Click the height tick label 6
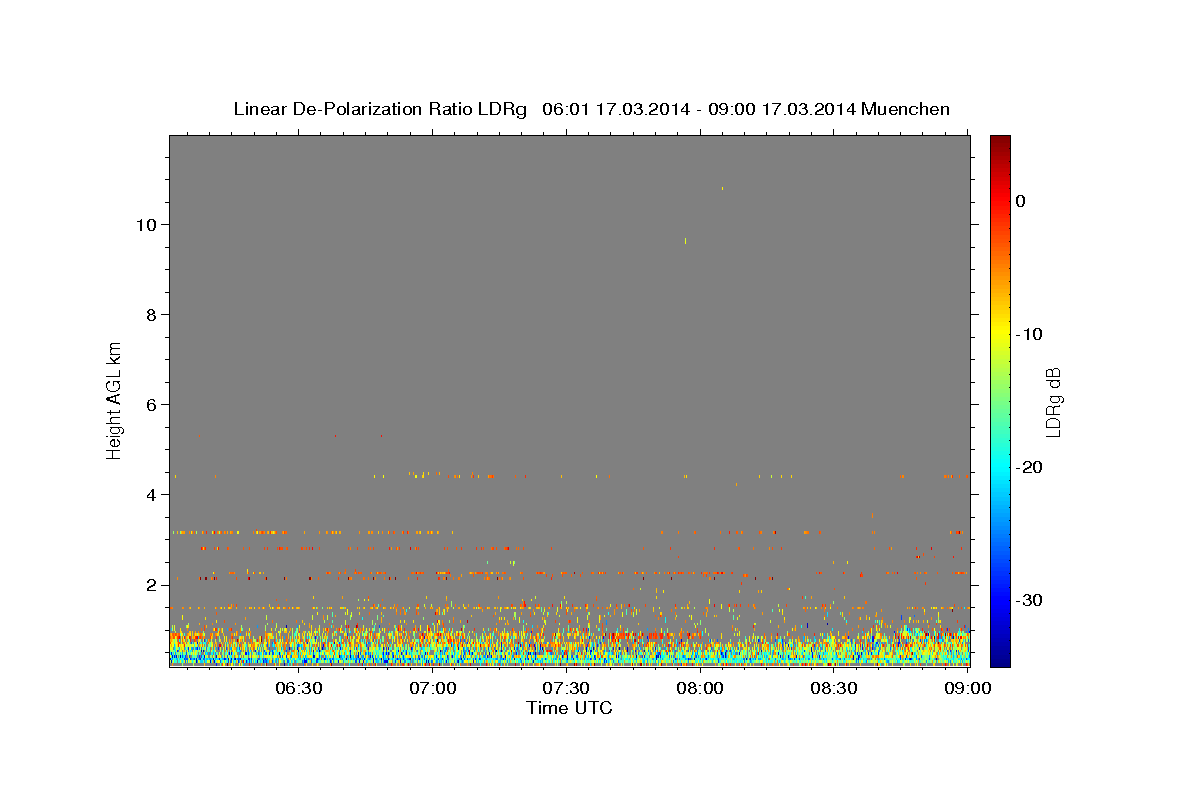 click(x=150, y=404)
